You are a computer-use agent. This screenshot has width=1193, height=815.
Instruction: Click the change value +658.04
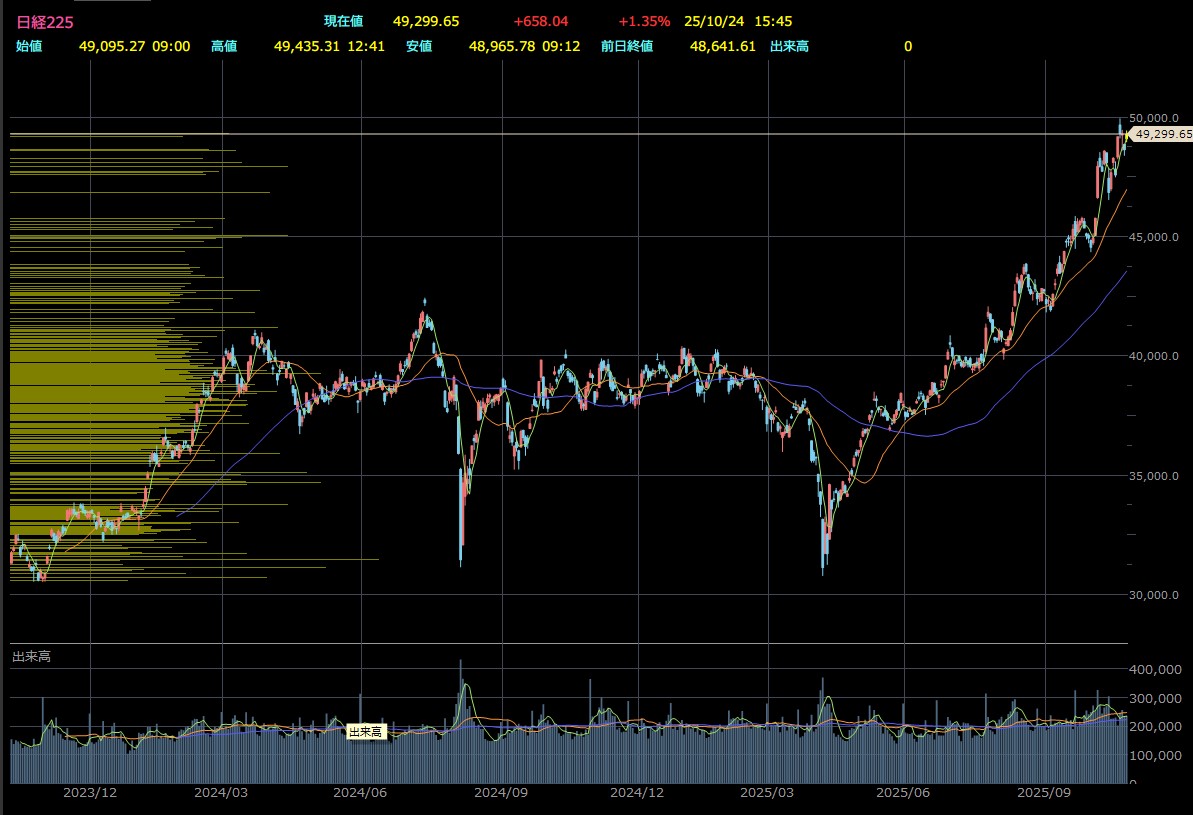[541, 21]
